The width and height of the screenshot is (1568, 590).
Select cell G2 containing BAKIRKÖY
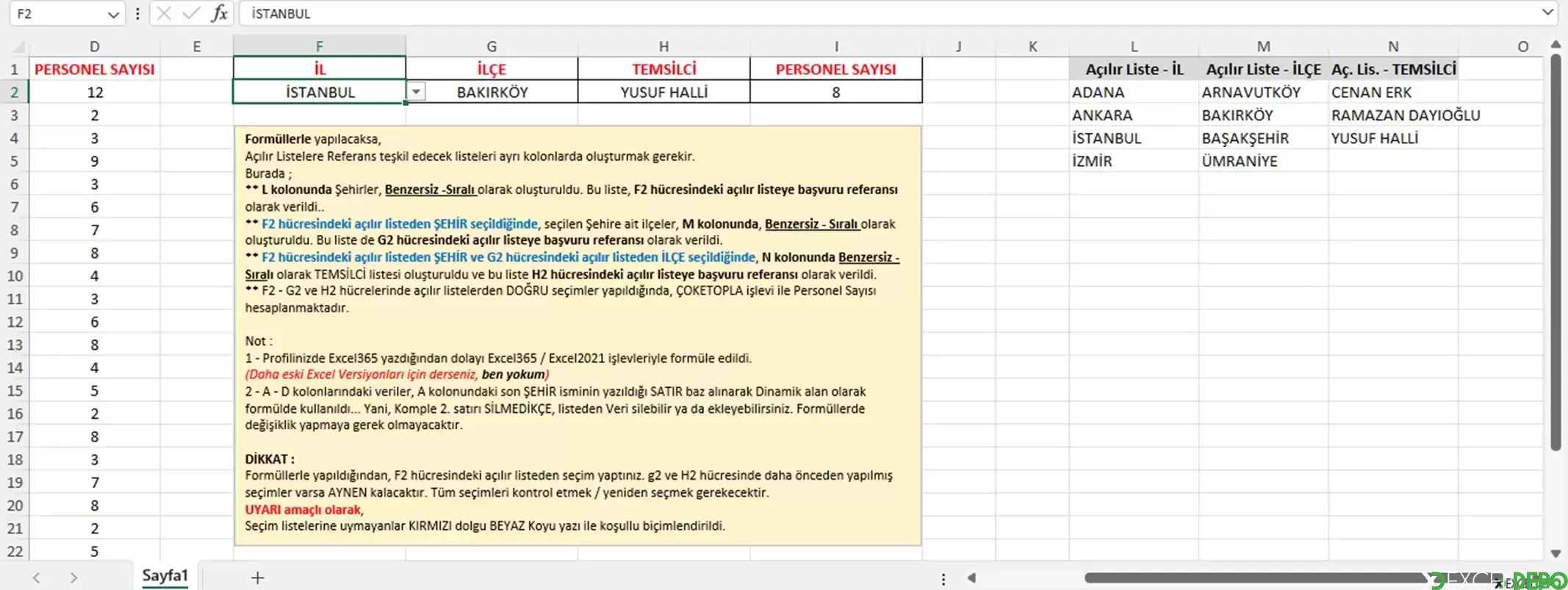click(492, 92)
